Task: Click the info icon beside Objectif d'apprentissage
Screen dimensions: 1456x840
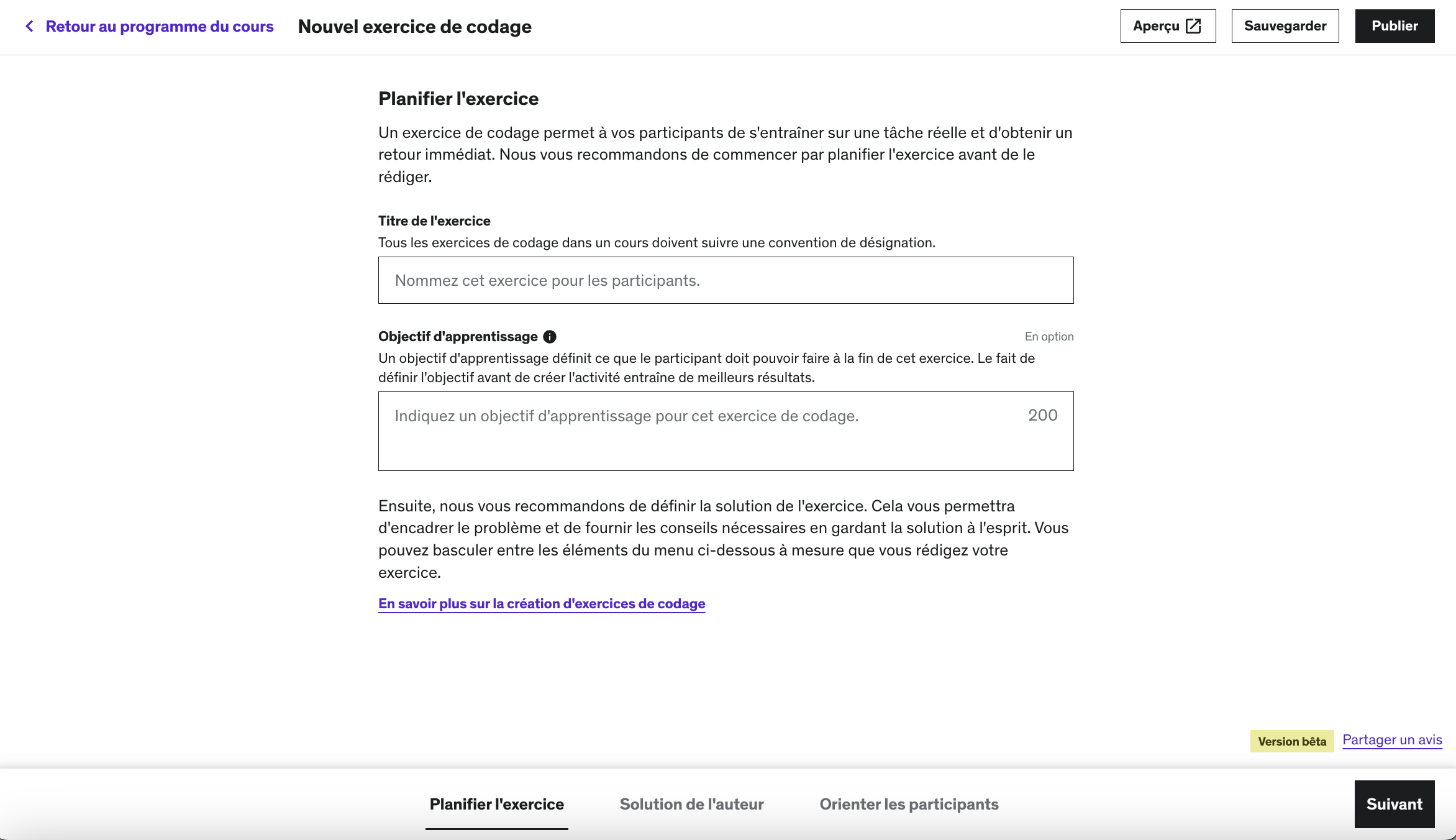Action: [550, 337]
